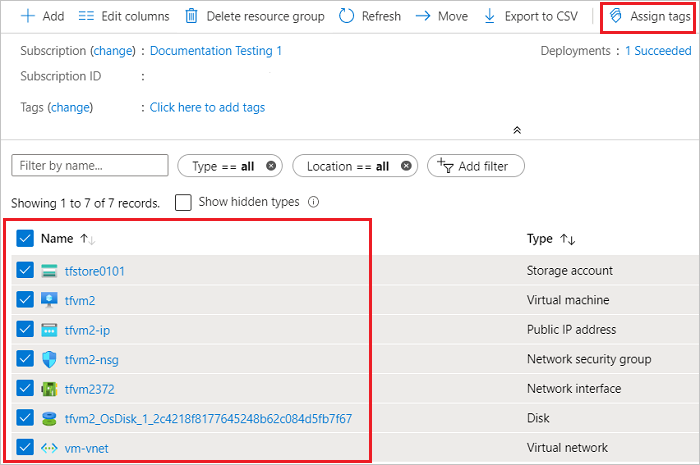This screenshot has width=700, height=465.
Task: Click the Public IP address type cell
Action: 571,329
